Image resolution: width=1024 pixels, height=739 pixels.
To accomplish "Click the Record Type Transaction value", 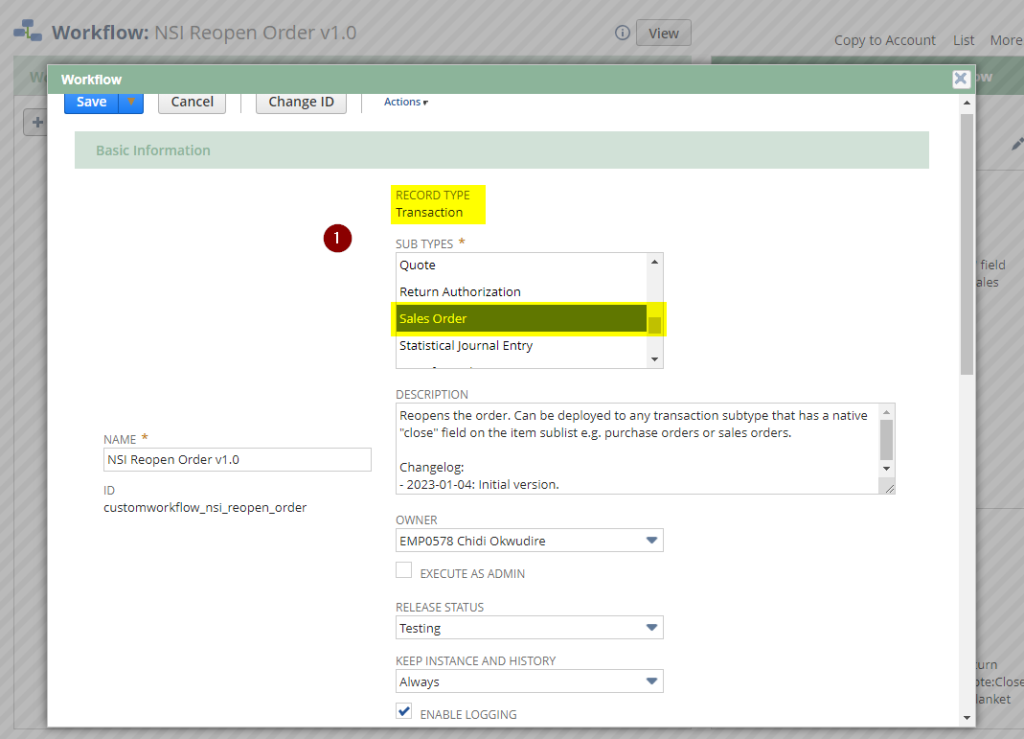I will click(429, 213).
